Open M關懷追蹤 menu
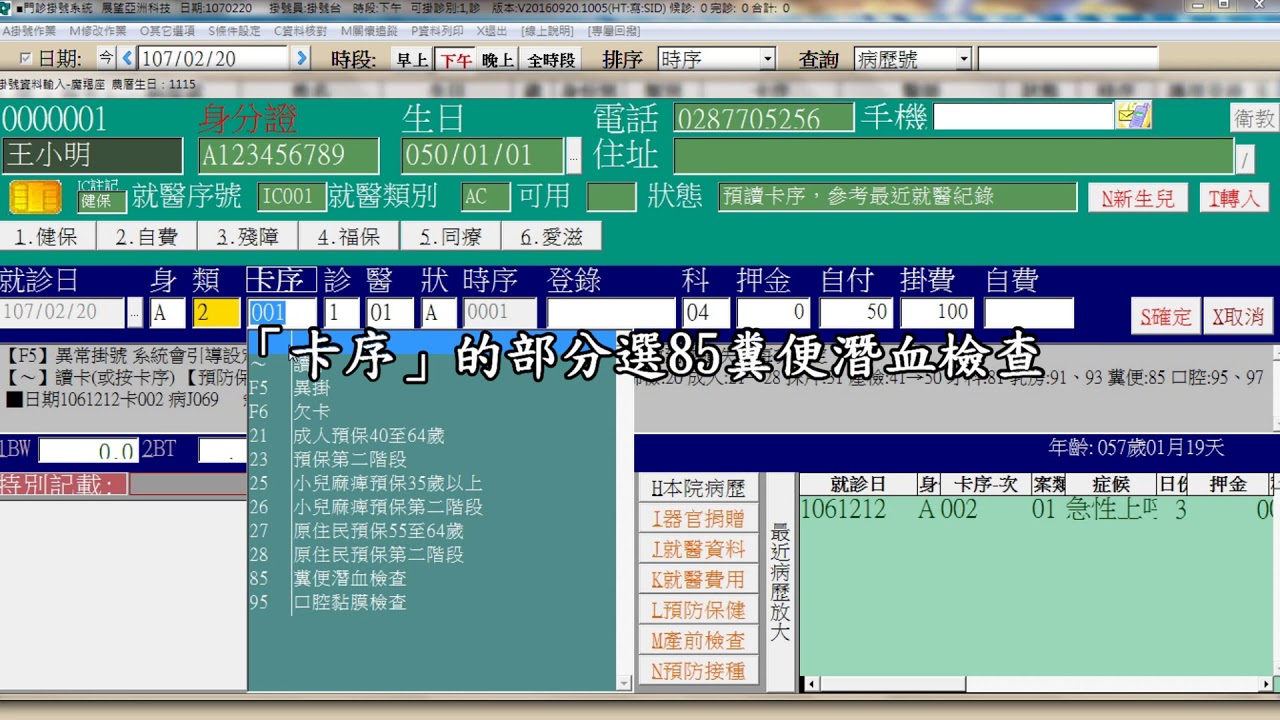The height and width of the screenshot is (720, 1280). [369, 31]
